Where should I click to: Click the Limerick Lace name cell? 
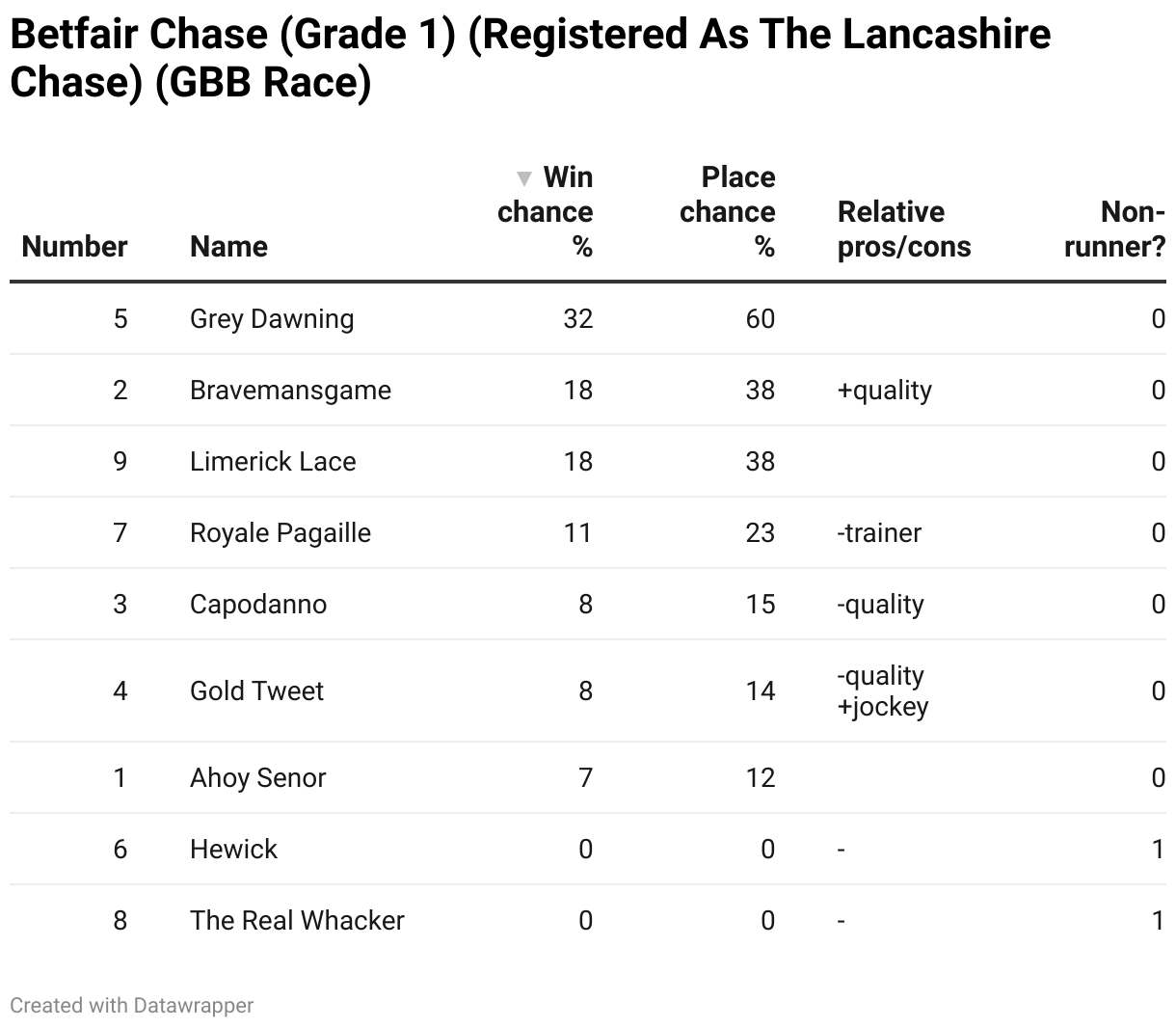pyautogui.click(x=273, y=462)
